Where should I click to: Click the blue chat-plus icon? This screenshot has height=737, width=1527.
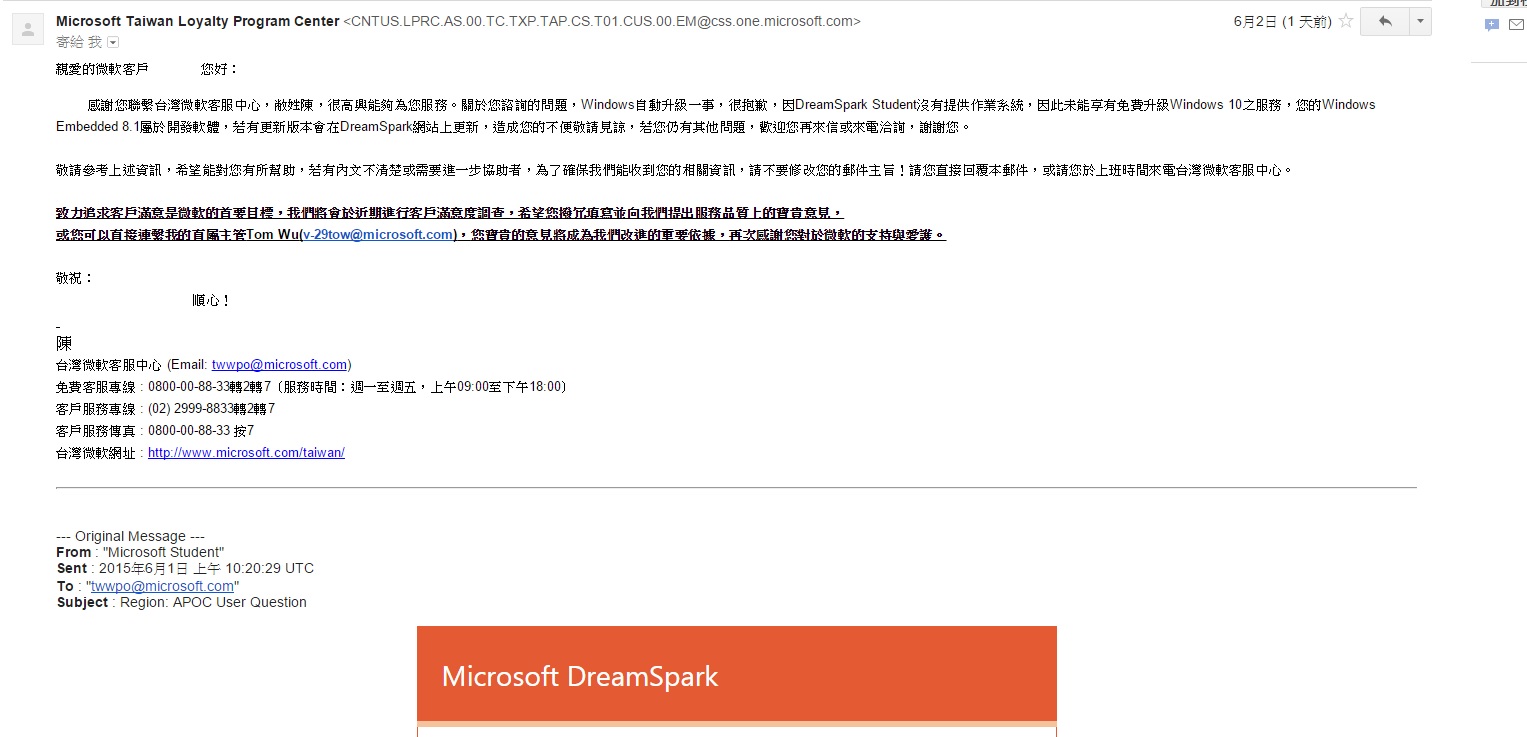1492,25
